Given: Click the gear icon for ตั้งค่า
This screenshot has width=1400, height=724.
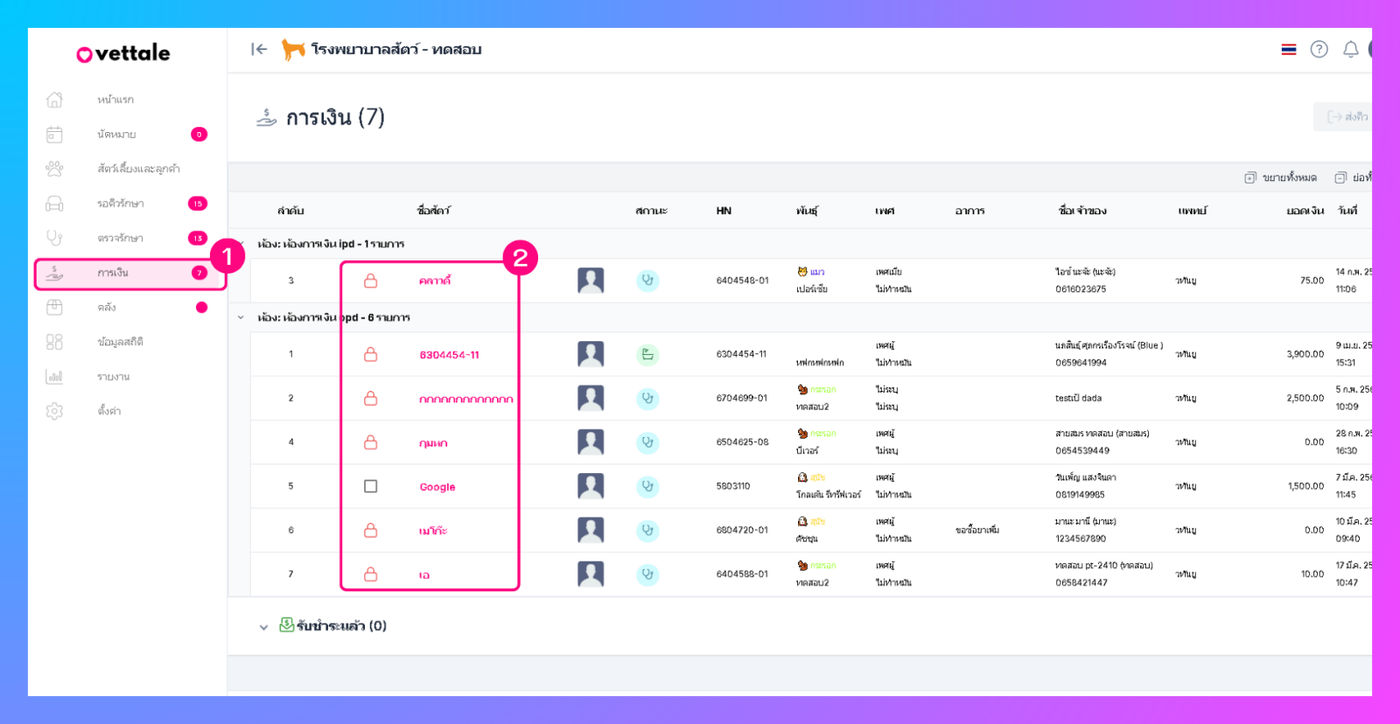Looking at the screenshot, I should (x=55, y=411).
